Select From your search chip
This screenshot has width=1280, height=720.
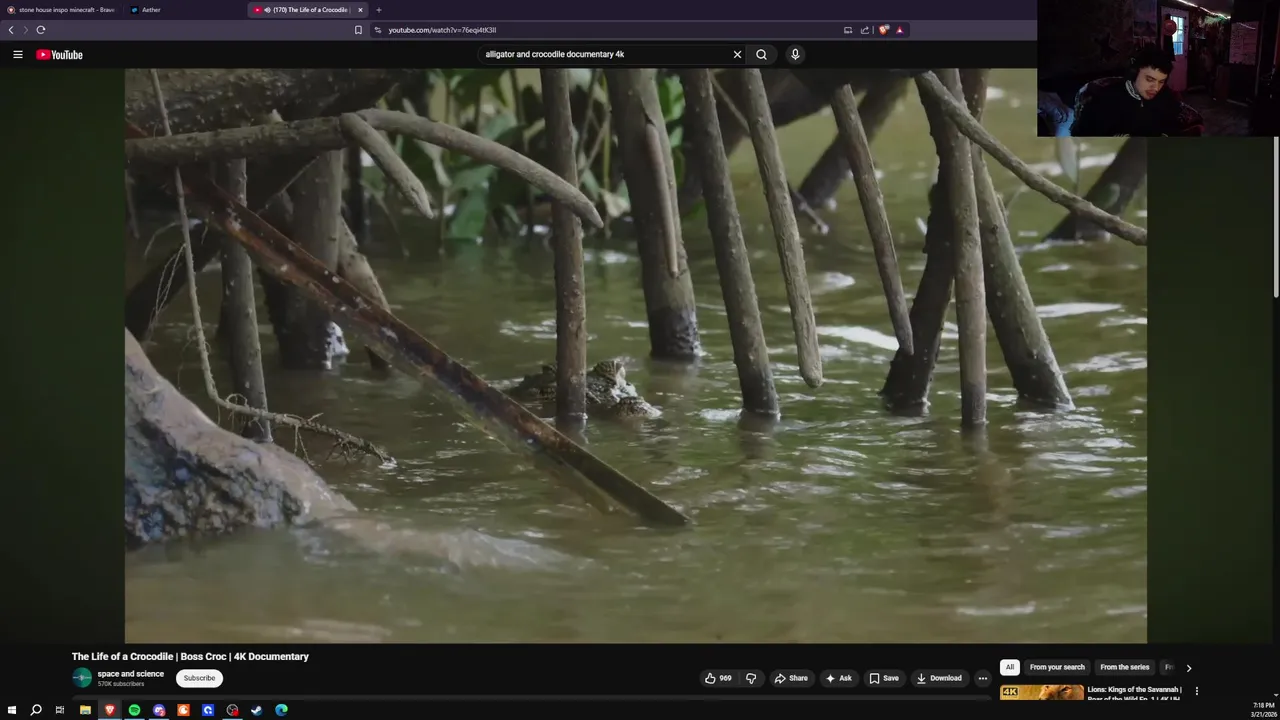[x=1057, y=667]
